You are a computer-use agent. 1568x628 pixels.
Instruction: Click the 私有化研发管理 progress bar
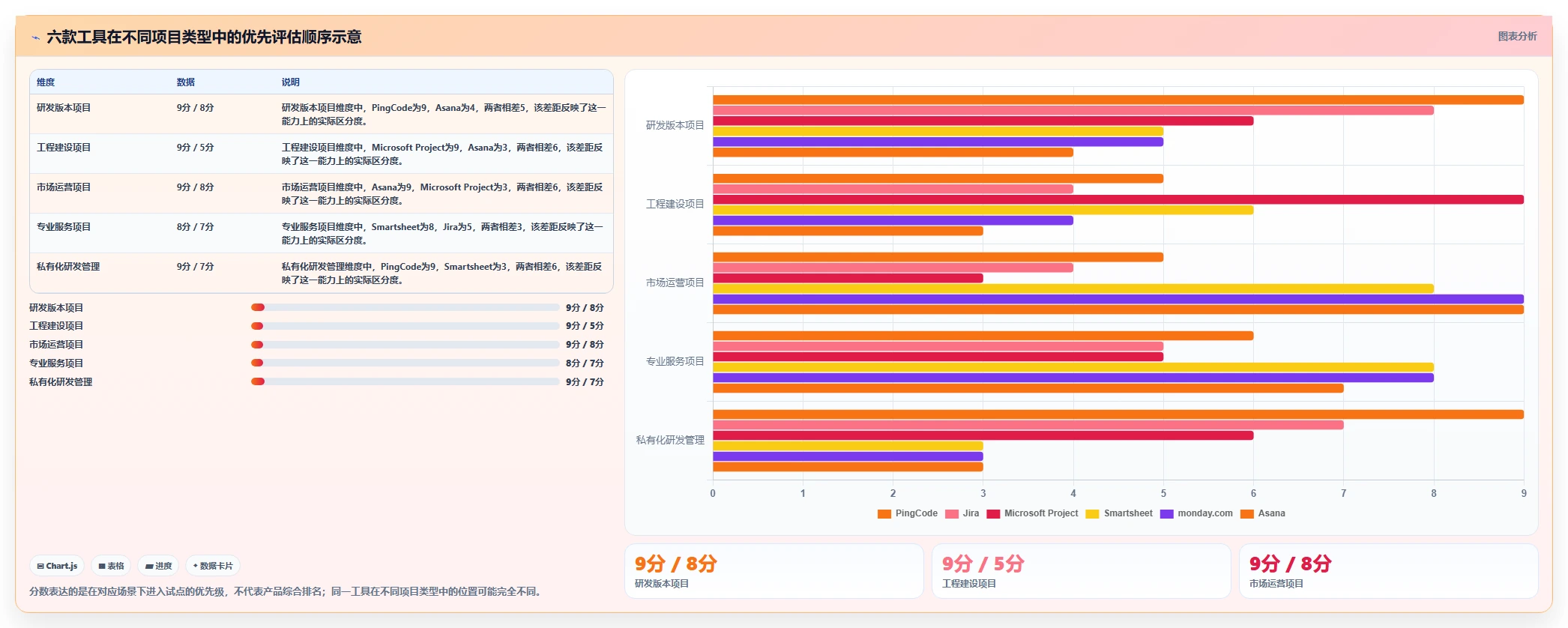point(405,381)
